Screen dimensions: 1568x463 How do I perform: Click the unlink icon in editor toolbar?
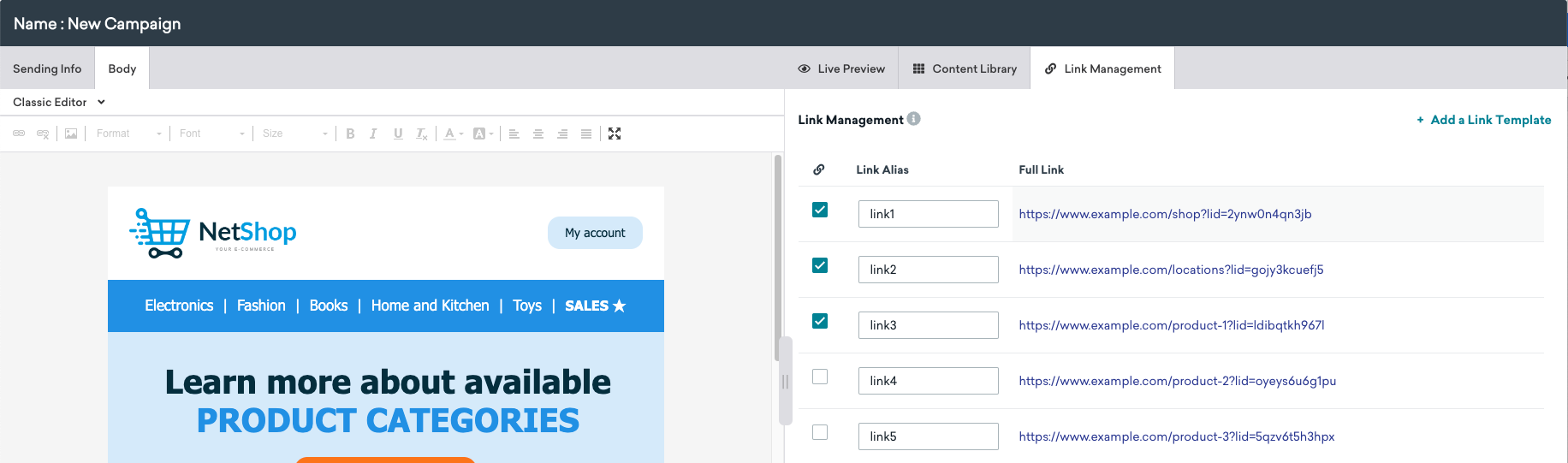tap(43, 134)
